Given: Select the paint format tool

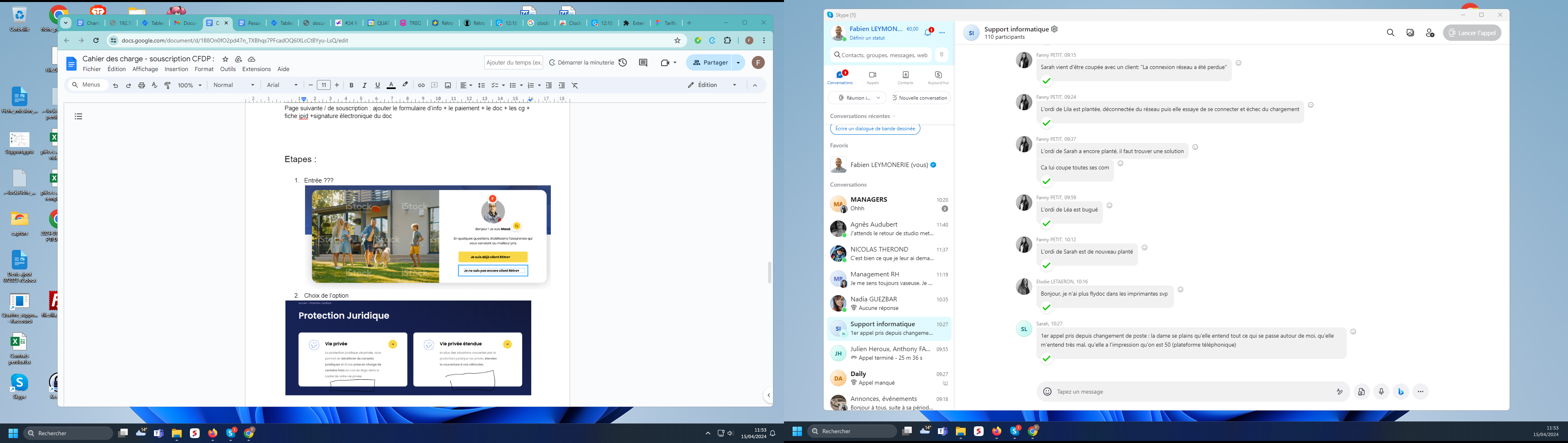Looking at the screenshot, I should (x=168, y=86).
